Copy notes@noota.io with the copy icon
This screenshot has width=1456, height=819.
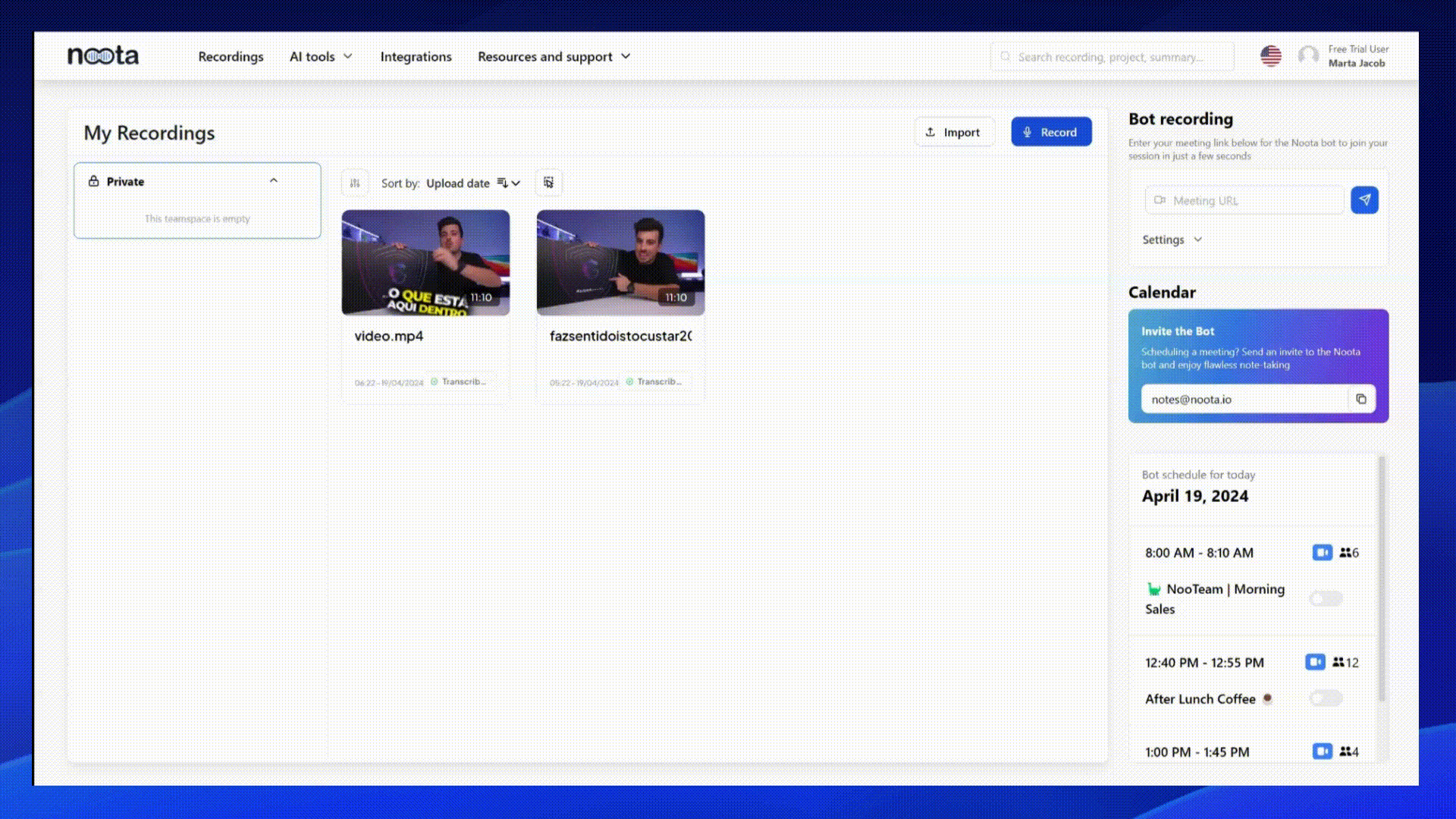coord(1361,399)
